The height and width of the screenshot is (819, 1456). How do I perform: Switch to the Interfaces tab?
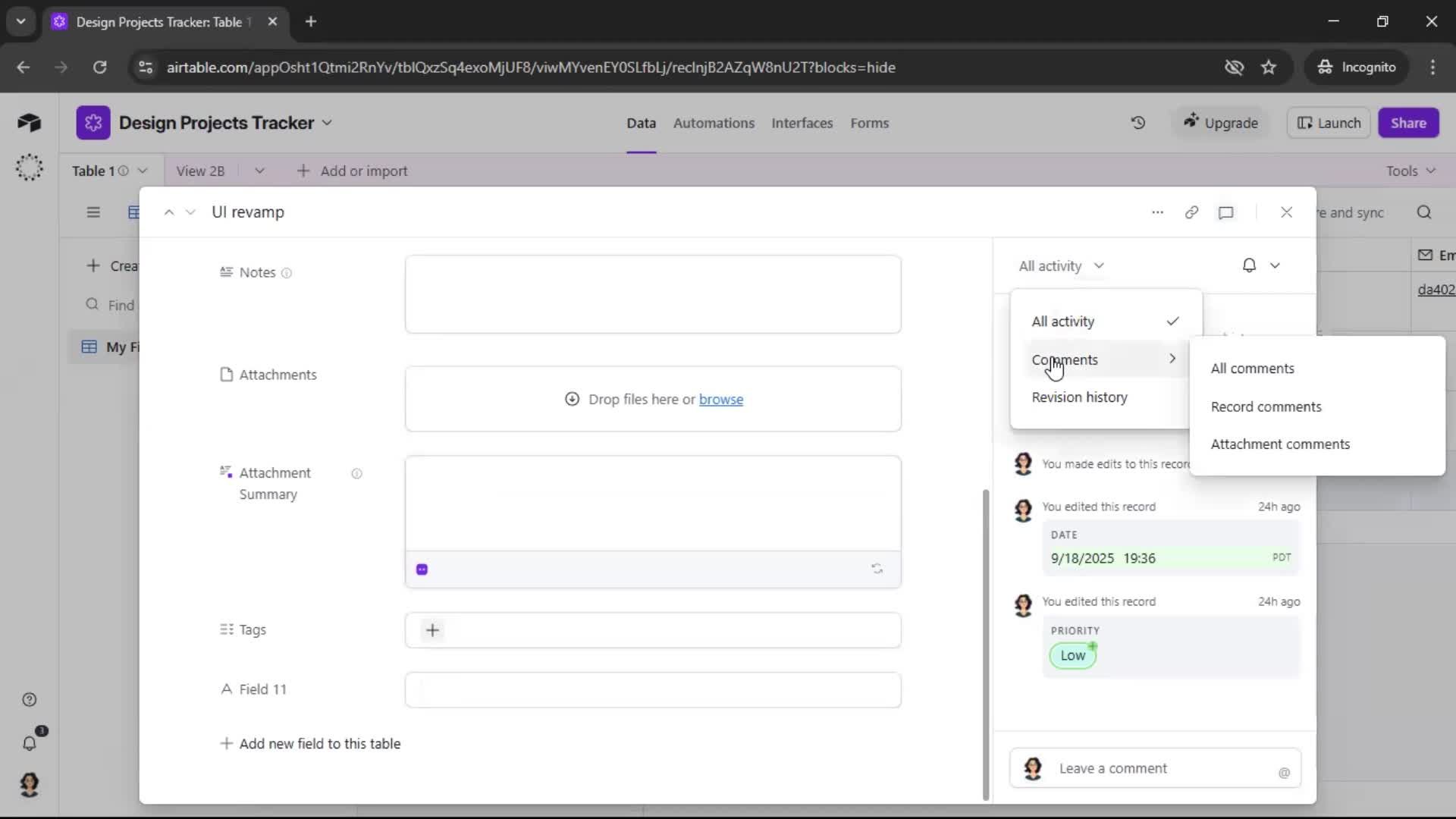(802, 123)
